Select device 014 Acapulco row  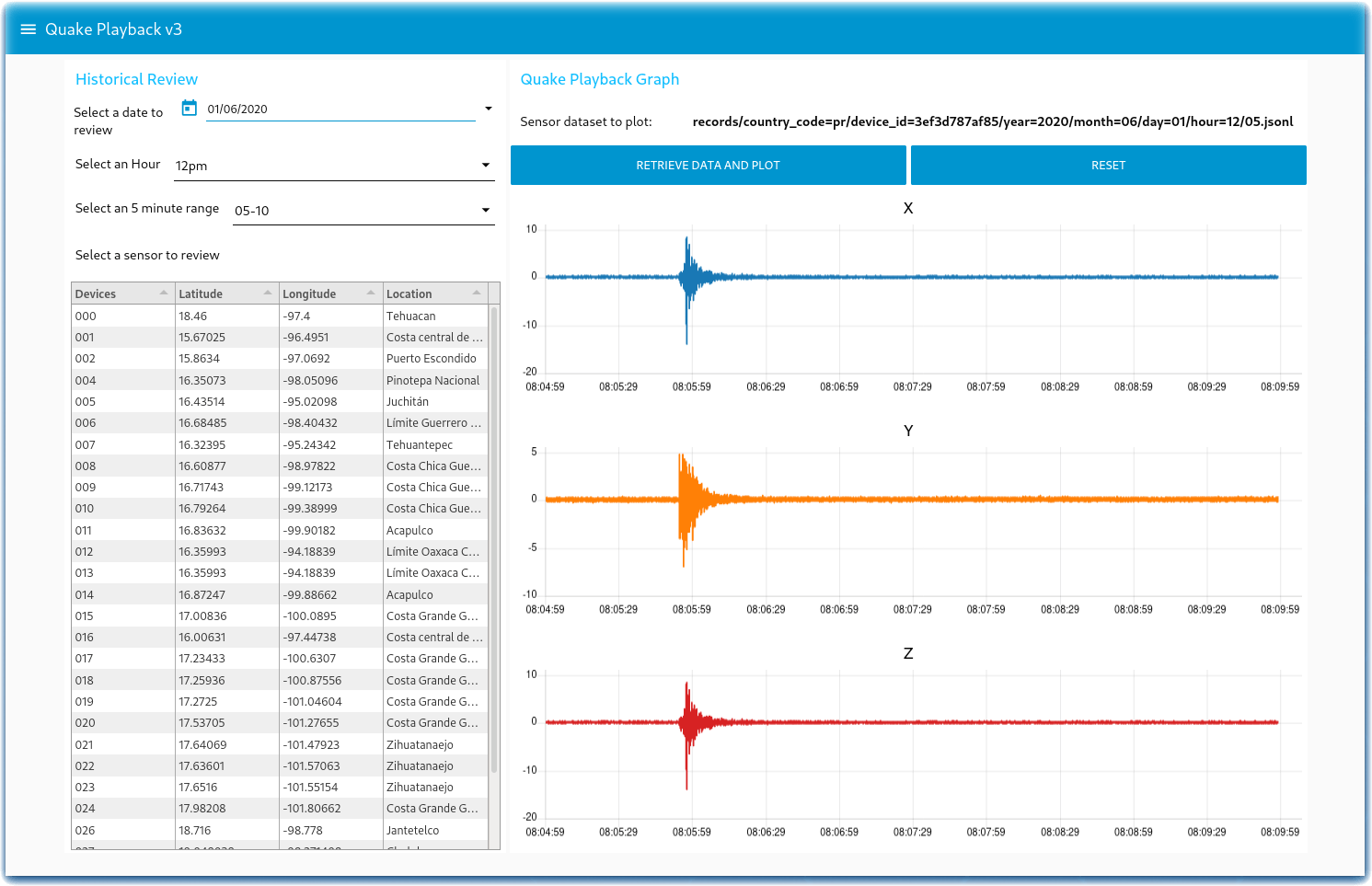tap(279, 594)
